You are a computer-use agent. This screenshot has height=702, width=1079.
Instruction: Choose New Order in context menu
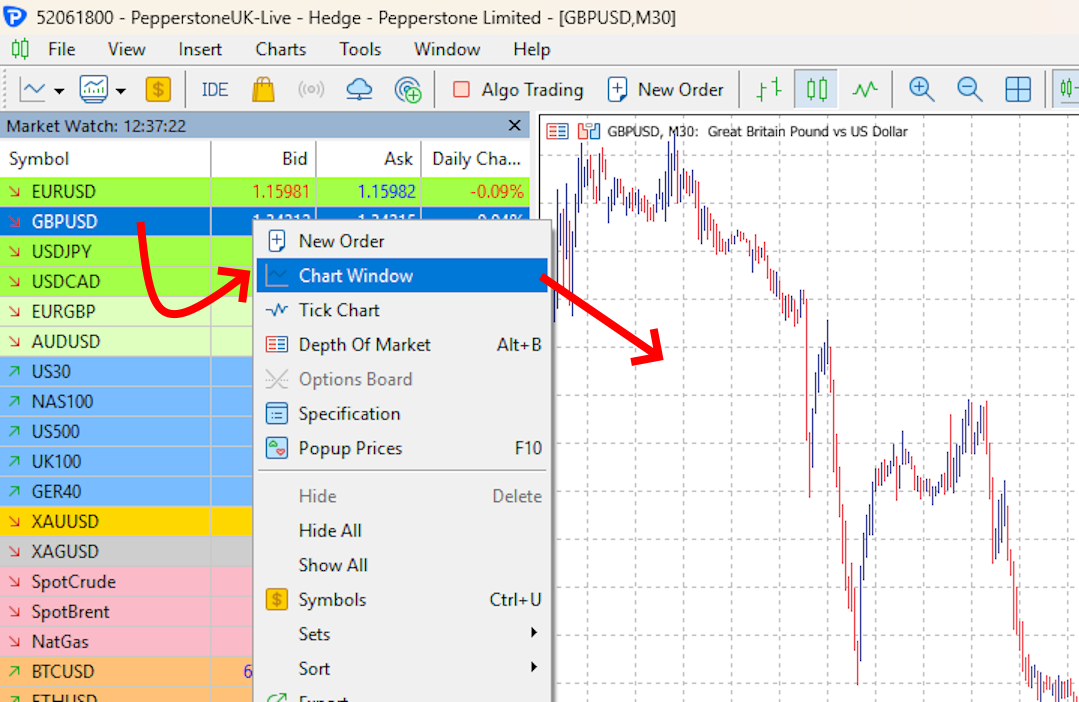click(x=403, y=241)
